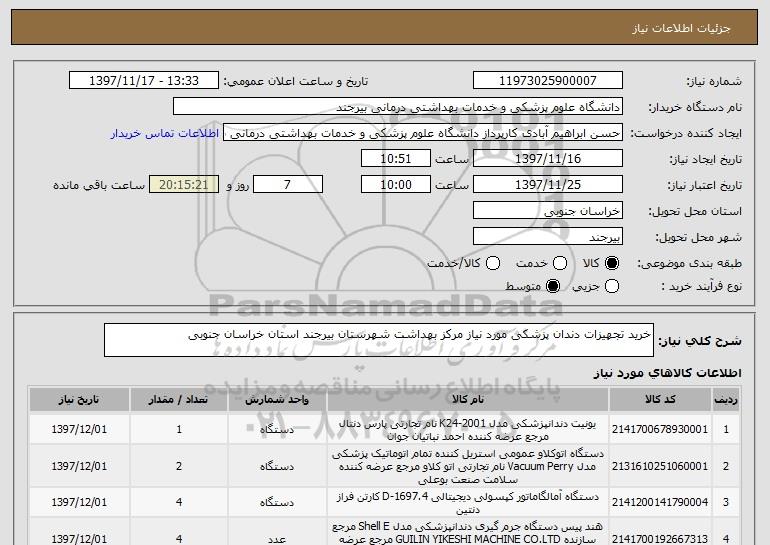Click the جزئیات اطلاعات نیاز header title
This screenshot has width=770, height=545.
pyautogui.click(x=681, y=28)
